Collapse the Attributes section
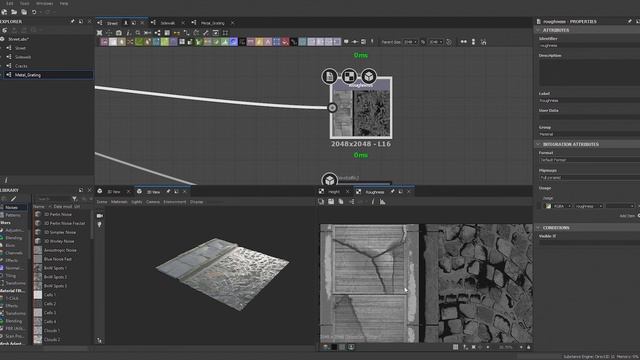This screenshot has width=640, height=360. [538, 30]
